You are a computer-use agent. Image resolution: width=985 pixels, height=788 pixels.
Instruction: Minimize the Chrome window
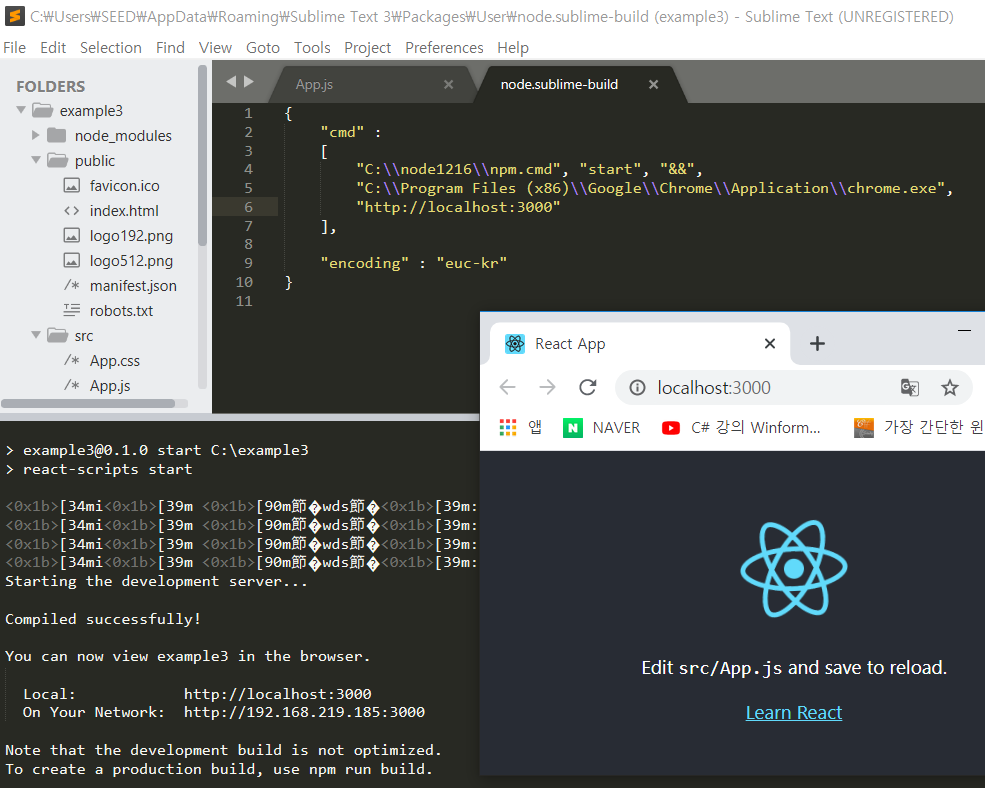click(x=964, y=331)
